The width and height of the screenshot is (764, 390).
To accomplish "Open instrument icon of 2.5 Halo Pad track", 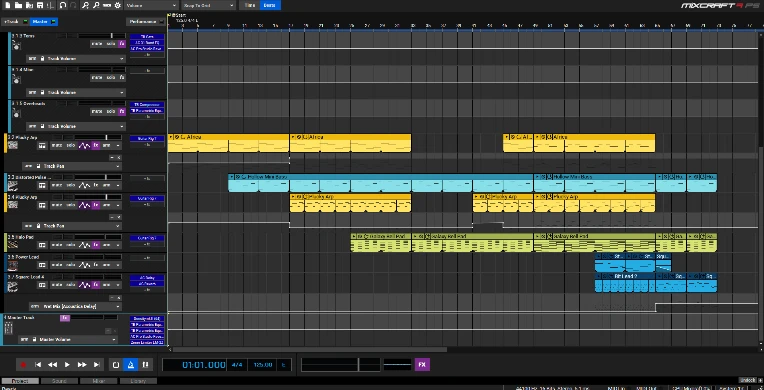I will tap(13, 245).
